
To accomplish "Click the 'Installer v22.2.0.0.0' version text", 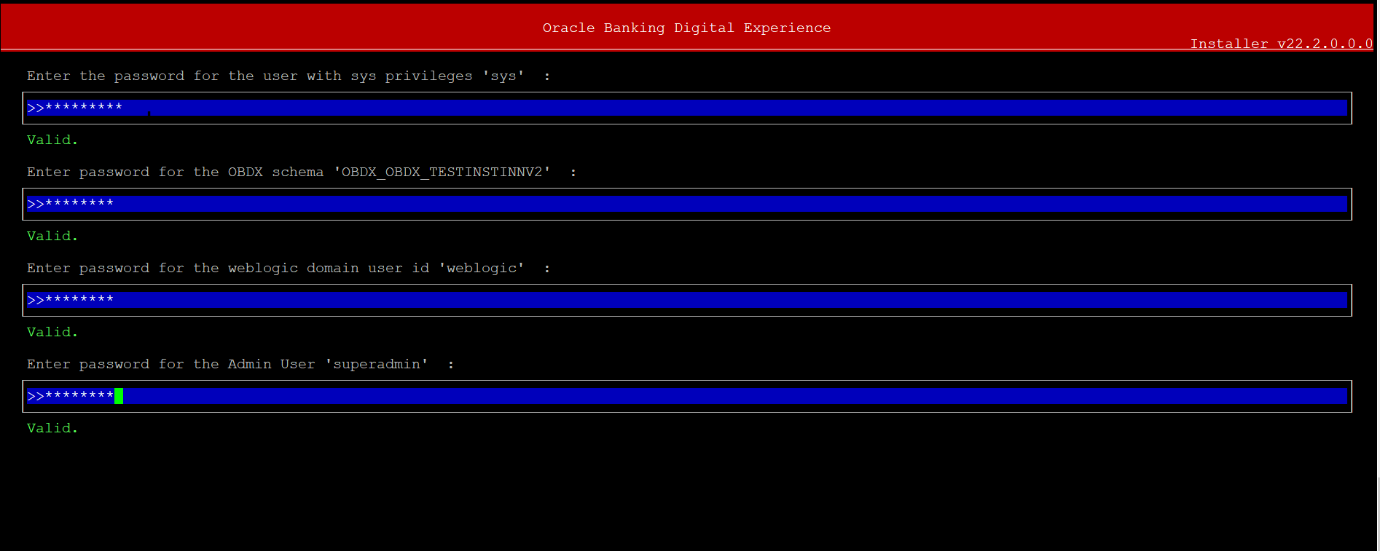I will click(x=1281, y=44).
